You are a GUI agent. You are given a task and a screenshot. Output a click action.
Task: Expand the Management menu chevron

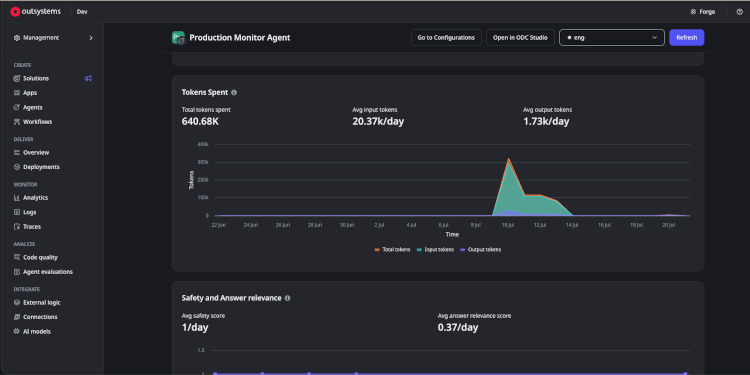(x=91, y=38)
